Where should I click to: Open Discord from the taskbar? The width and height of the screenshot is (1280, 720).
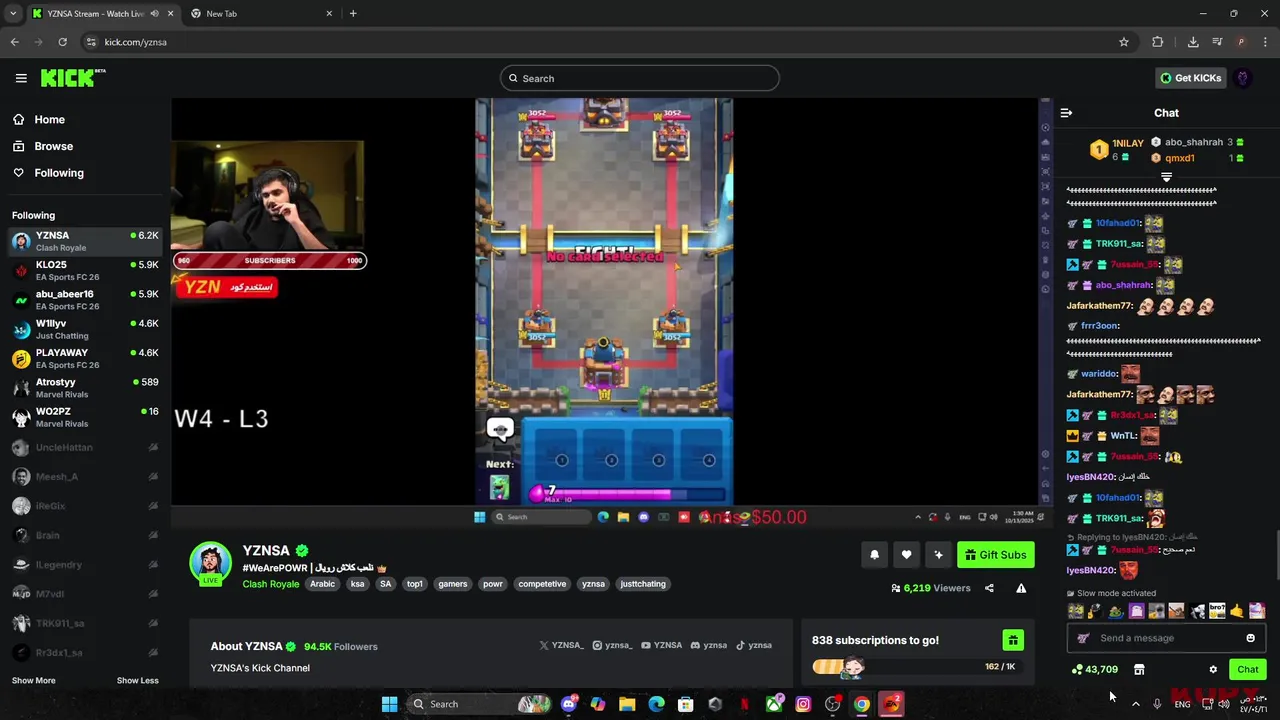569,704
